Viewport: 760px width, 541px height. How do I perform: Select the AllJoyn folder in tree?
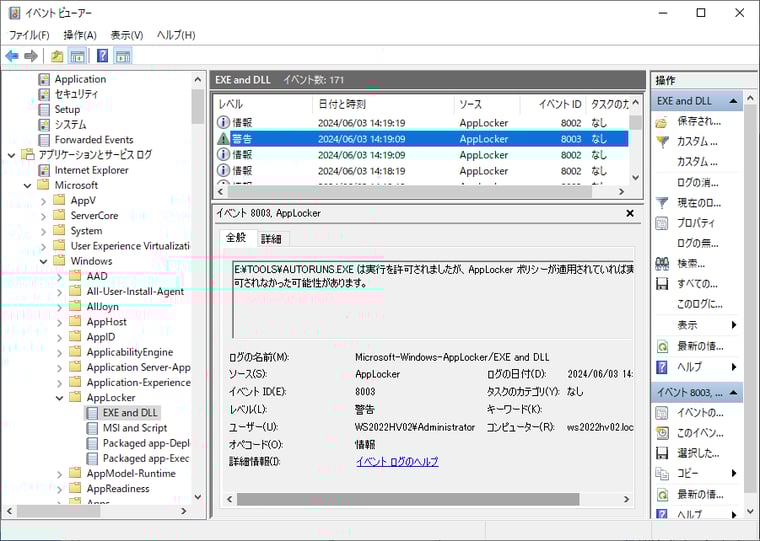point(102,306)
